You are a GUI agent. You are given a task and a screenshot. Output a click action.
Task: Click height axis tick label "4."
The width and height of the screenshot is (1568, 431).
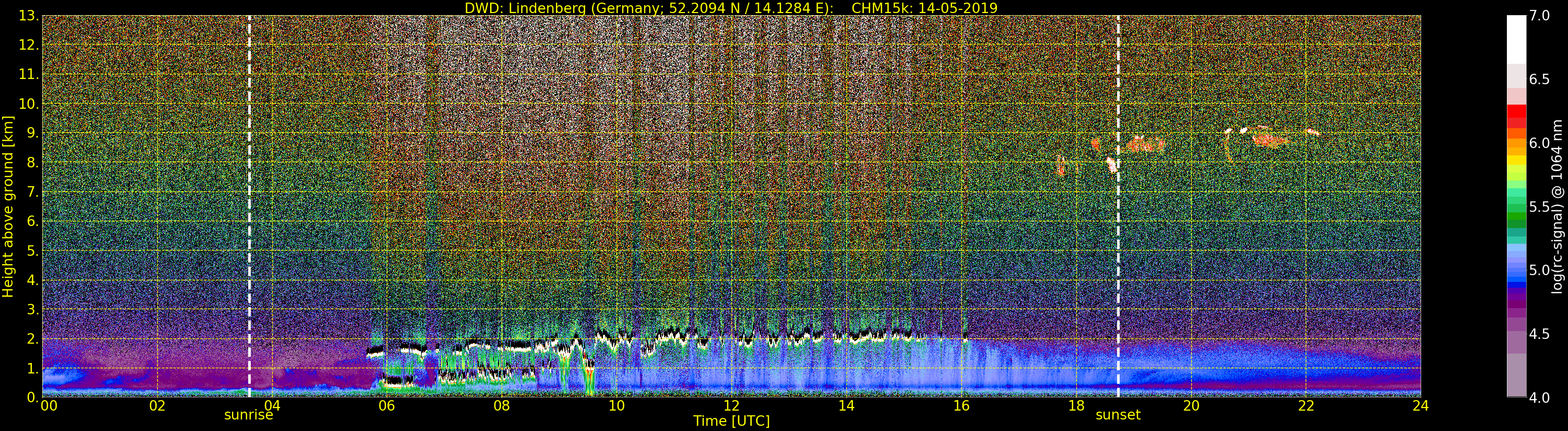(x=32, y=280)
